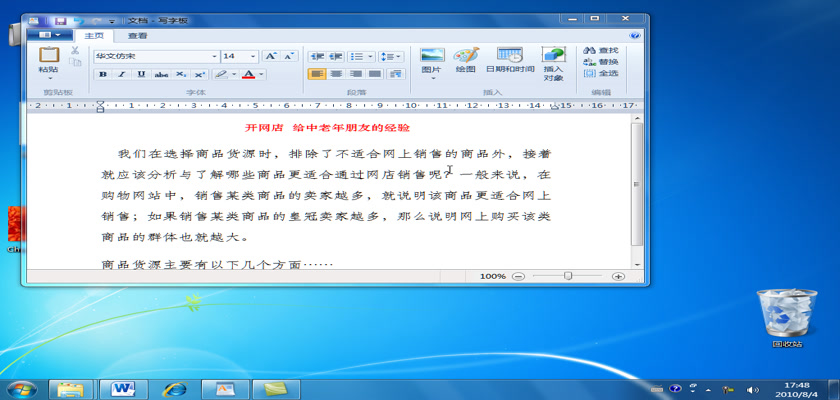Click Select All (全选) button
840x400 pixels.
[x=602, y=73]
